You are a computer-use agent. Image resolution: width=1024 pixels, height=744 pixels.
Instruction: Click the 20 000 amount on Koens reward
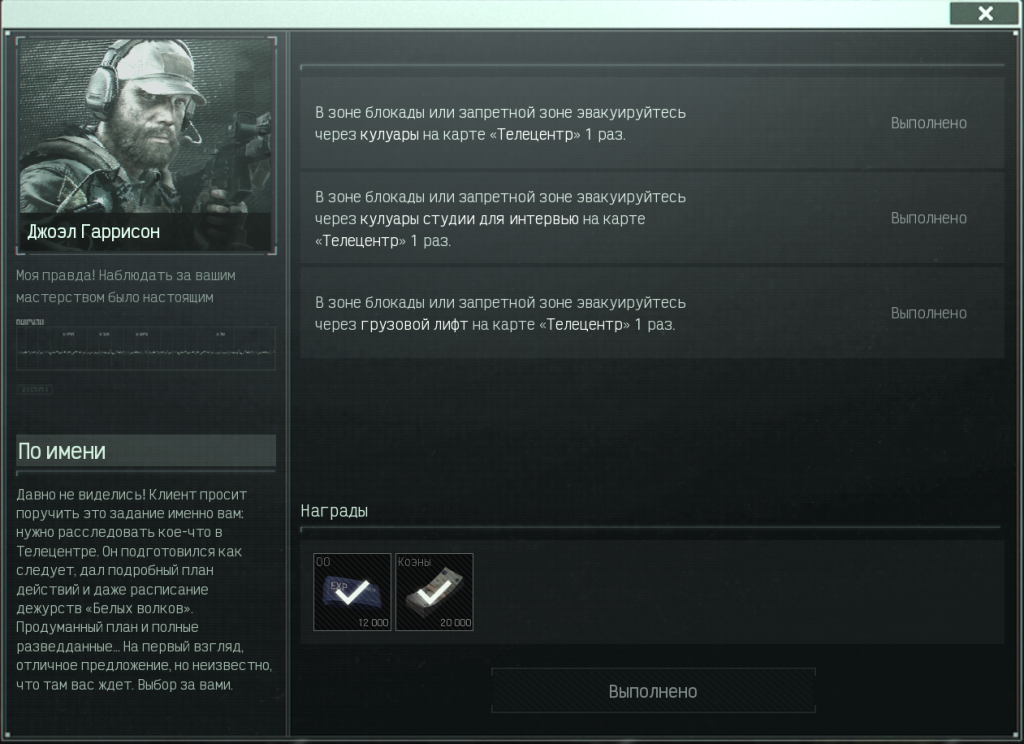(x=455, y=623)
